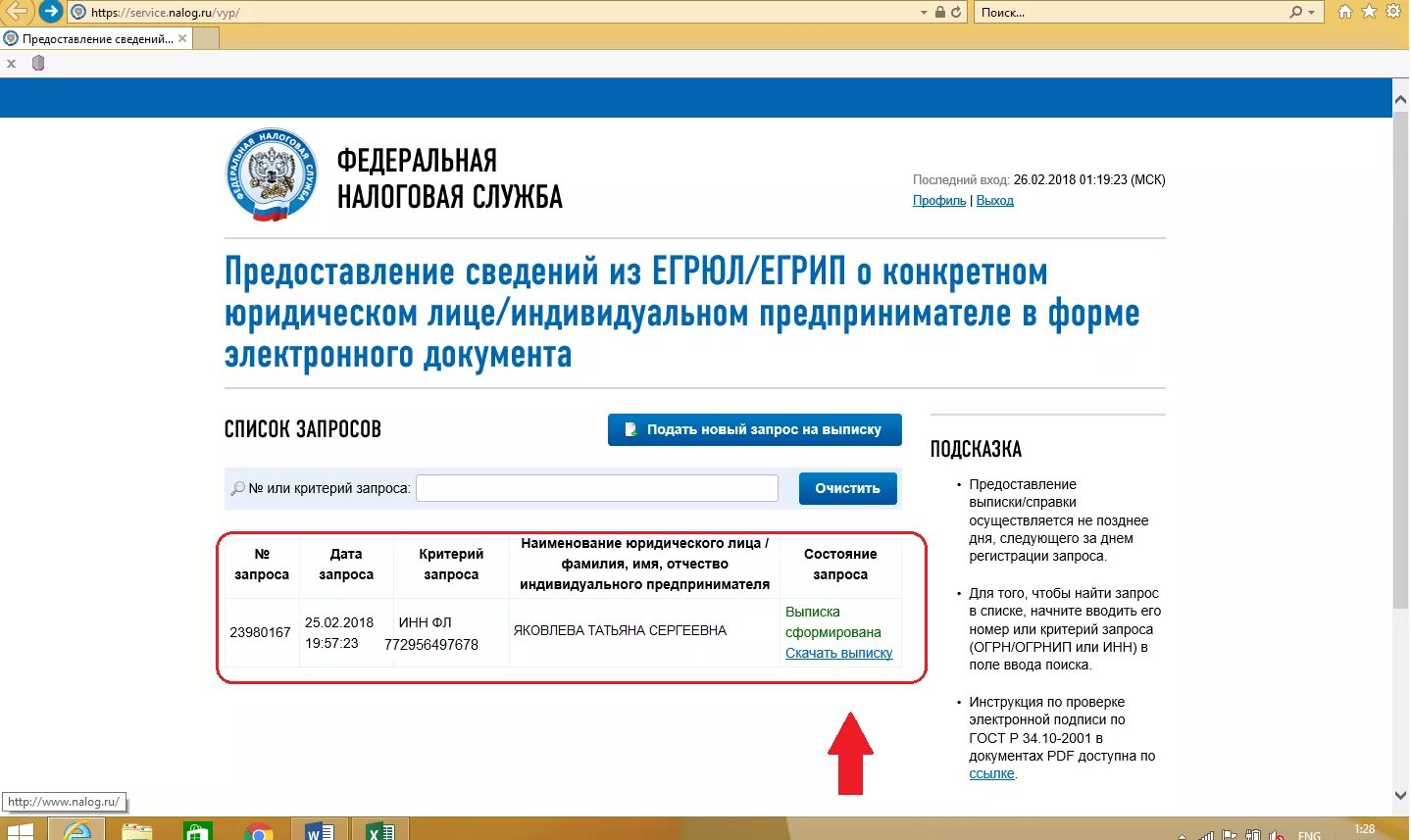Screen dimensions: 1411x840
Task: Click the request date 25.02.2018 19:57:23
Action: click(x=339, y=633)
